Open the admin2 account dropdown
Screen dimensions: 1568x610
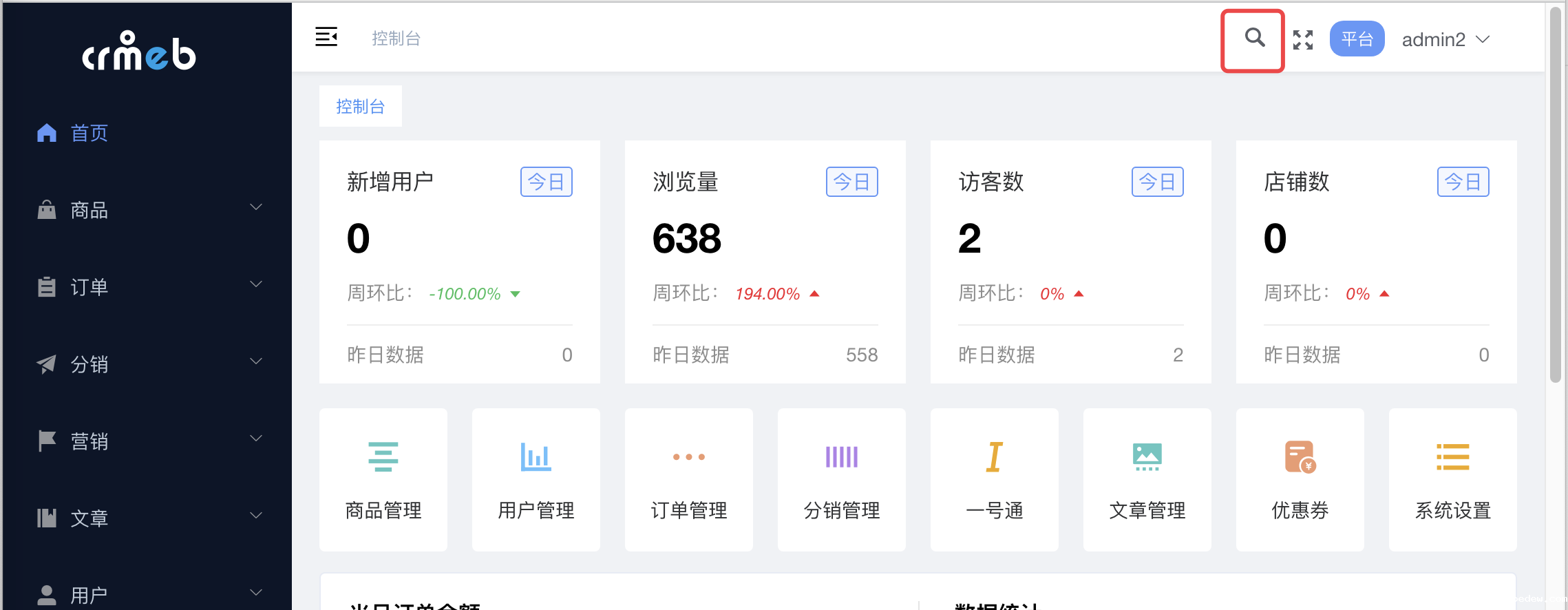[x=1445, y=40]
